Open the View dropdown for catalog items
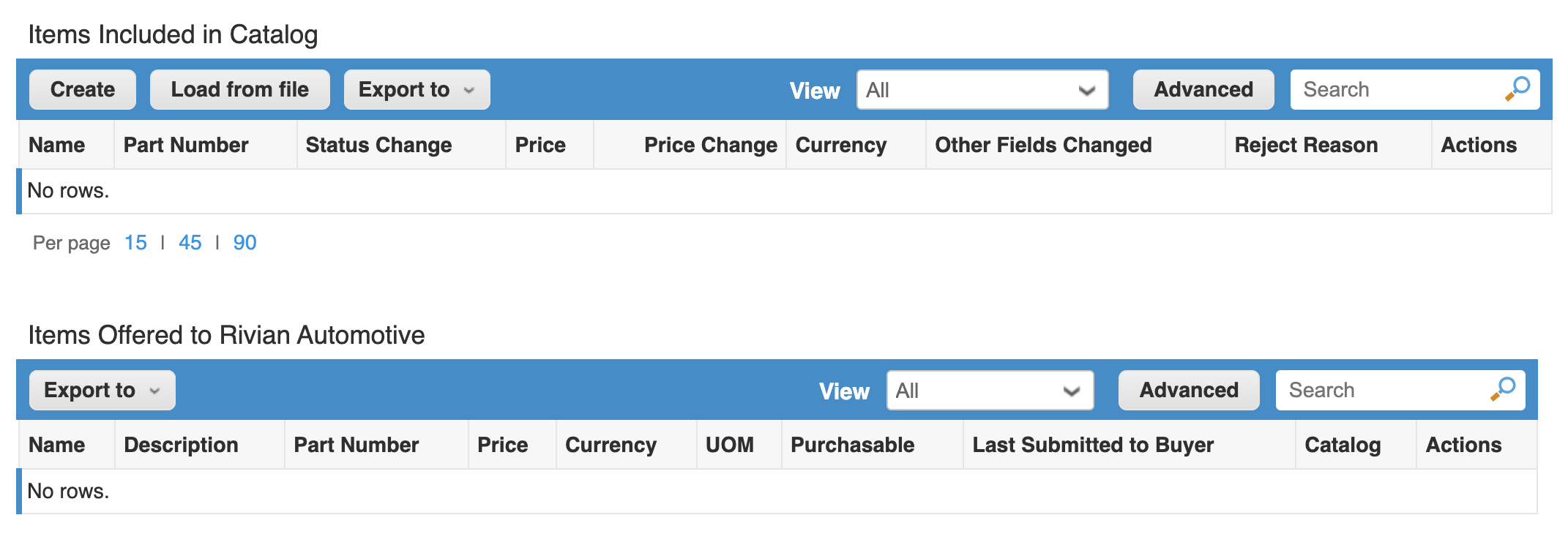 coord(982,90)
